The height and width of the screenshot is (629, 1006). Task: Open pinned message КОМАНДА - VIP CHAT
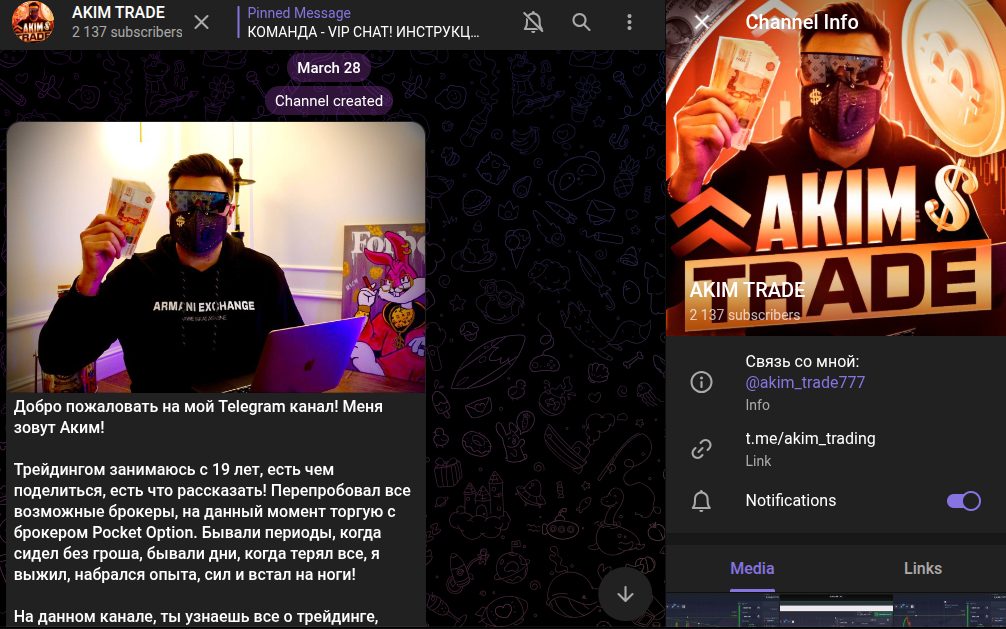[x=365, y=23]
